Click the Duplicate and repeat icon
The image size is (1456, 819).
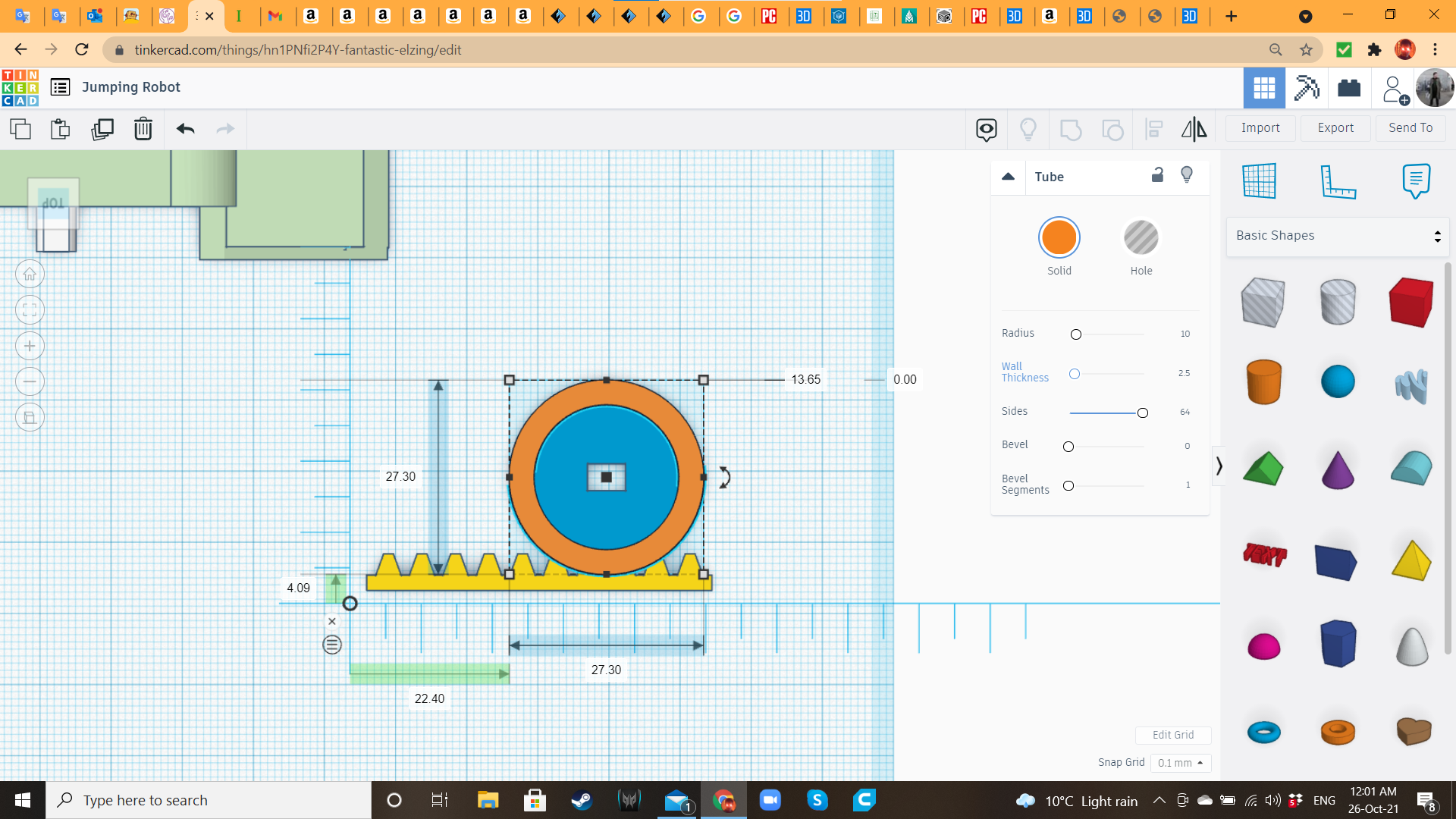tap(102, 129)
